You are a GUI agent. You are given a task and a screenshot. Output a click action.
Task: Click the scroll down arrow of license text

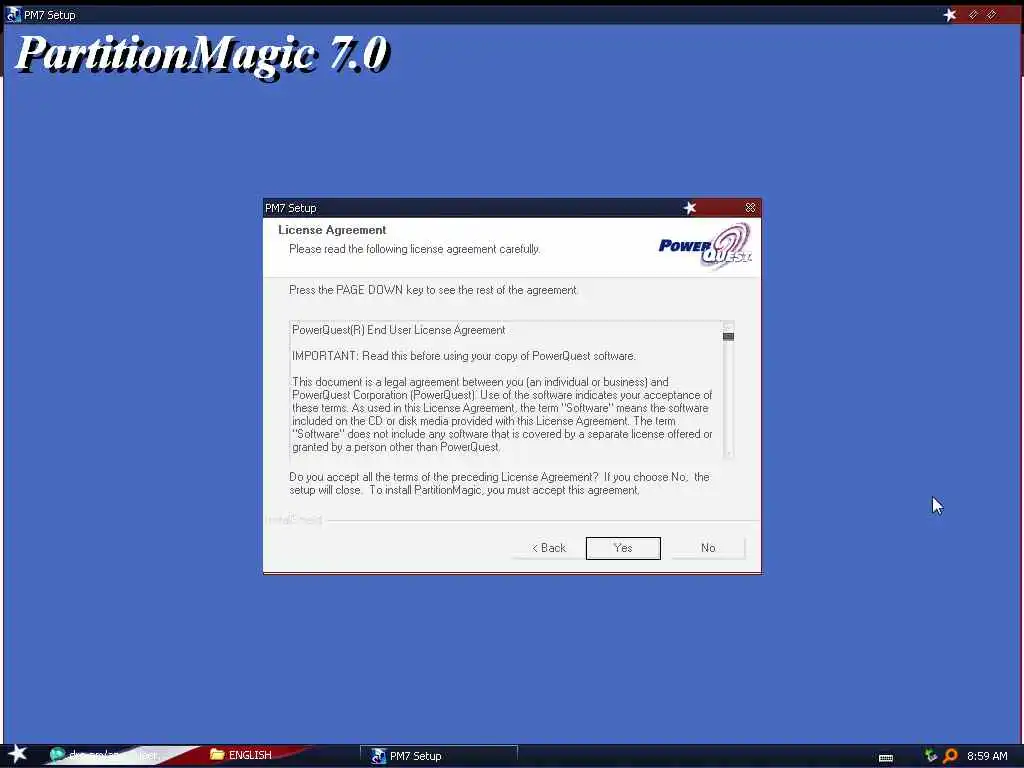[728, 453]
